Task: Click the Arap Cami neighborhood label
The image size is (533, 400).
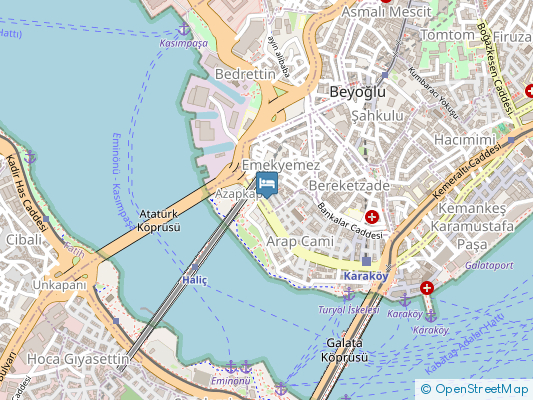Action: (300, 241)
